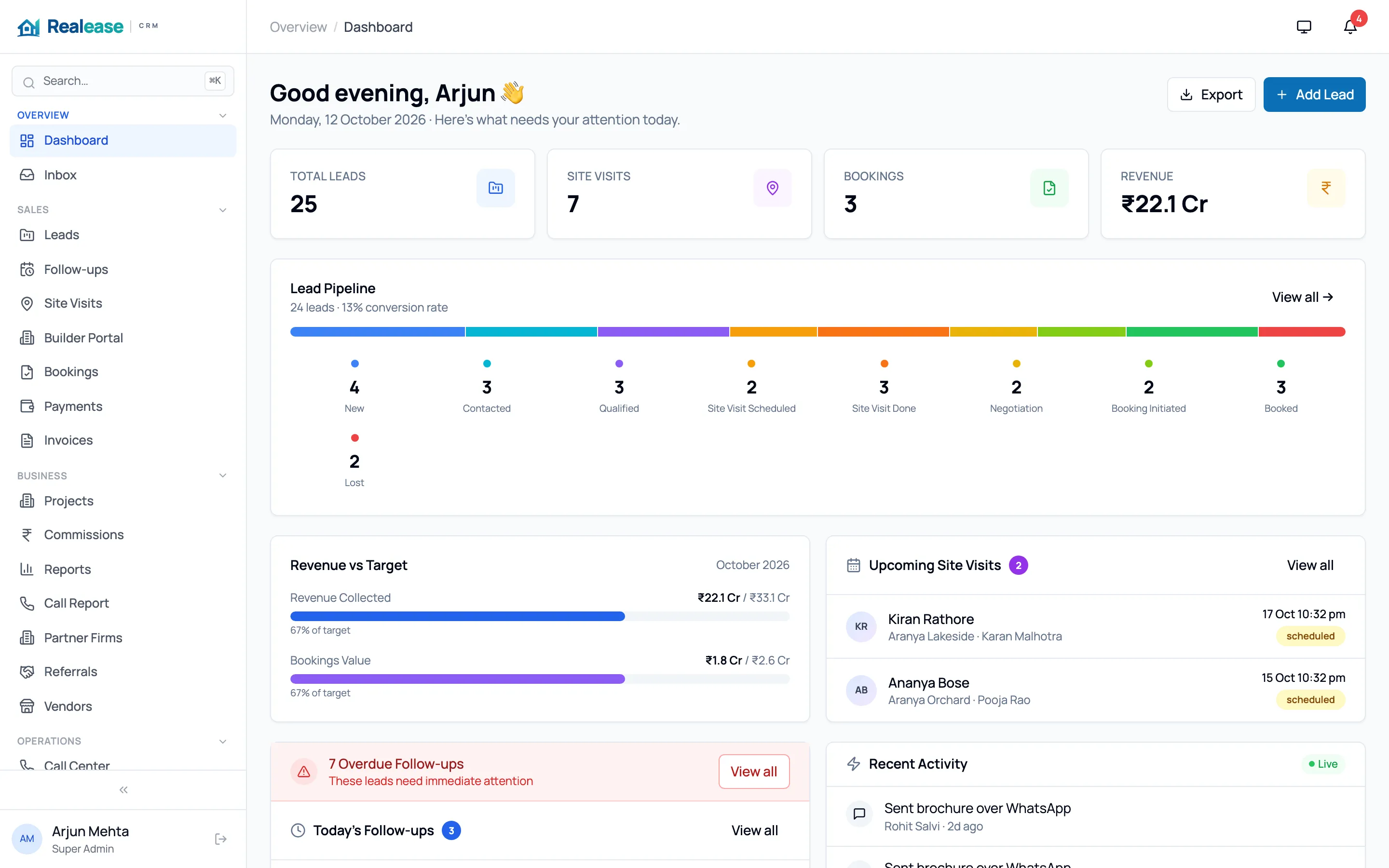
Task: Click the AB avatar for Ananya Bose
Action: click(861, 690)
